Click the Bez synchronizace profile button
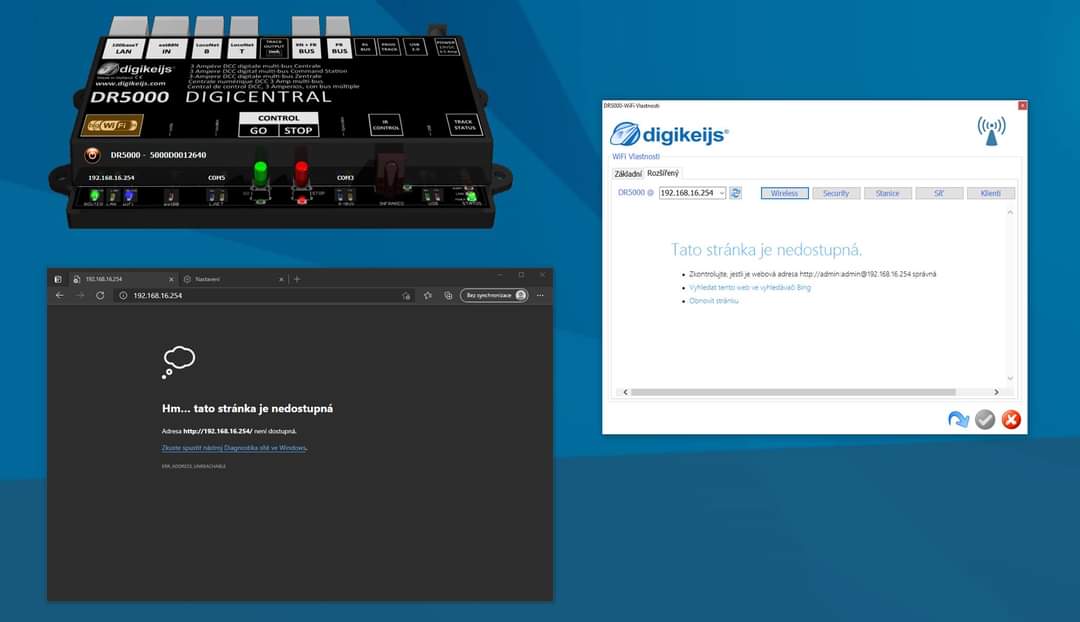 point(495,295)
